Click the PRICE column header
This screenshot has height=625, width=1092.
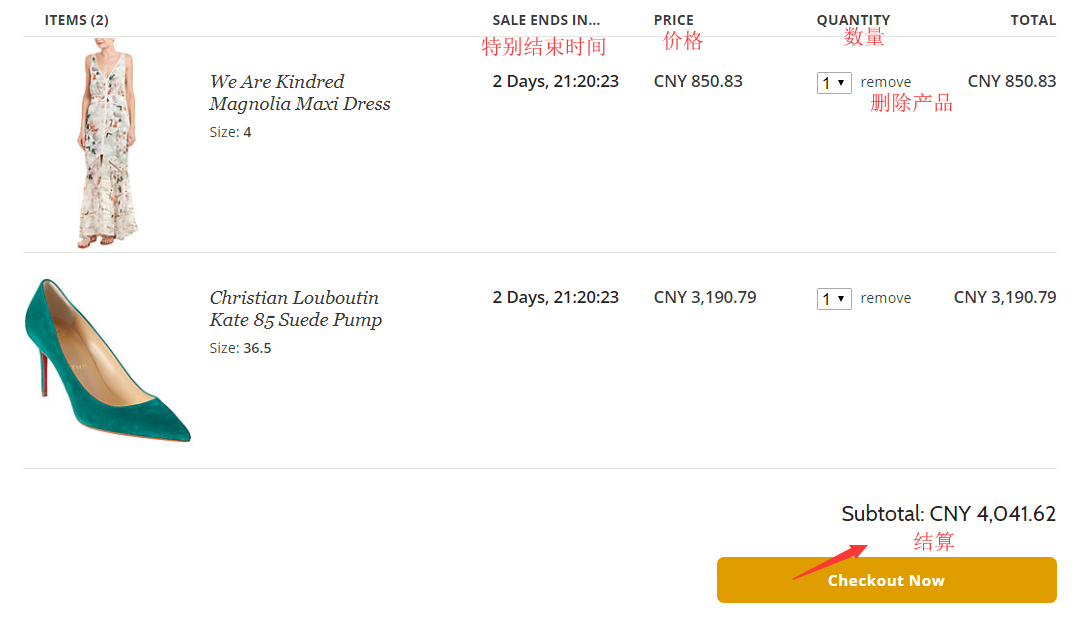click(673, 20)
